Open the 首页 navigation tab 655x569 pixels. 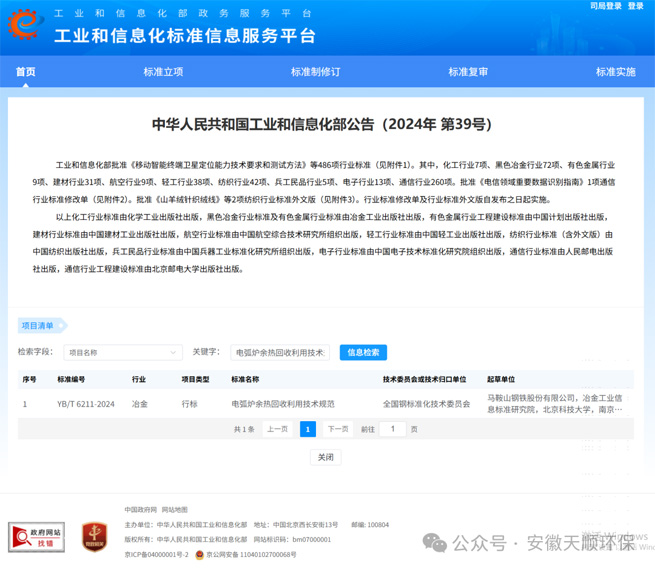(x=25, y=72)
